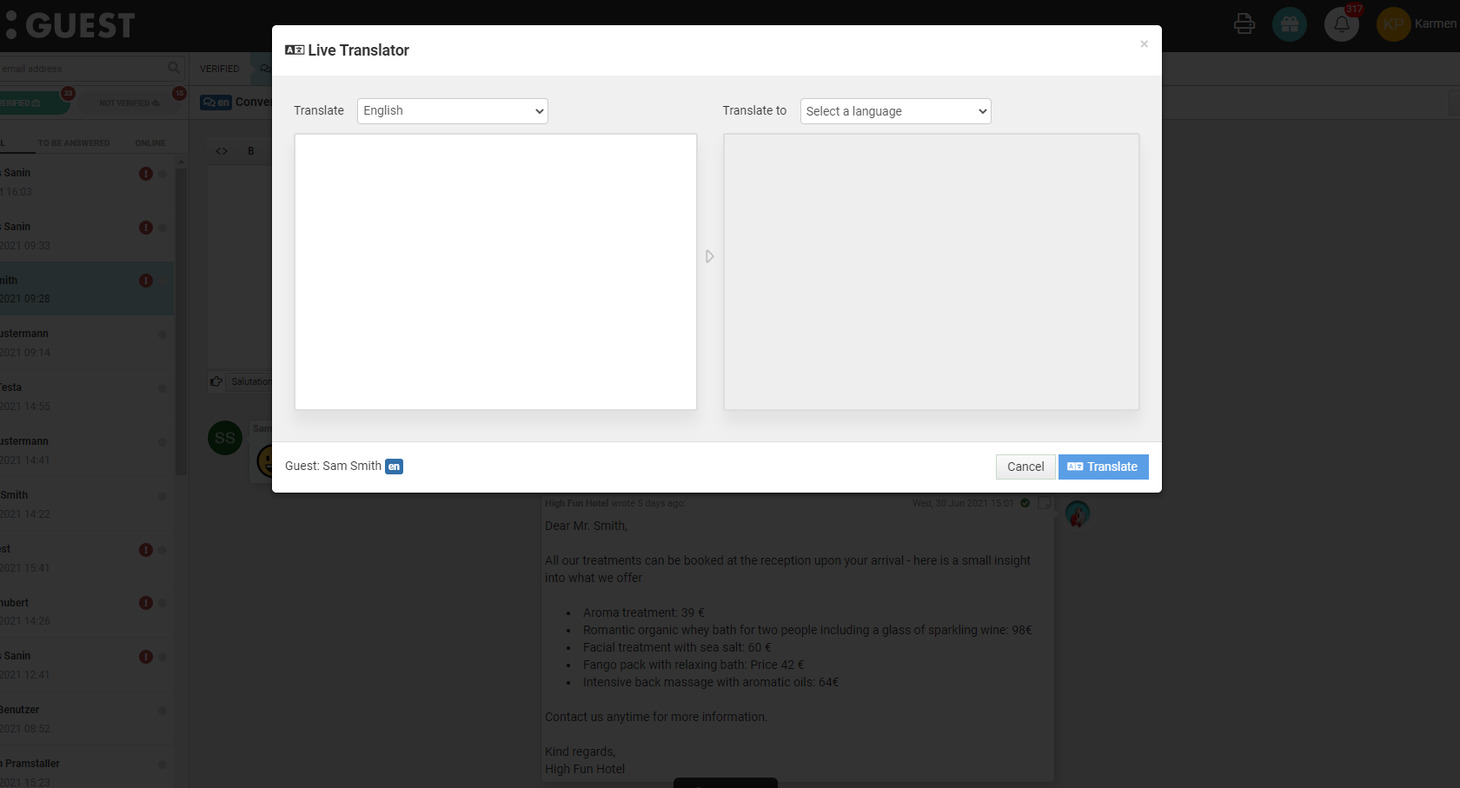Click the alert icon on the 09:28 selected row
Viewport: 1460px width, 788px height.
pyautogui.click(x=146, y=281)
